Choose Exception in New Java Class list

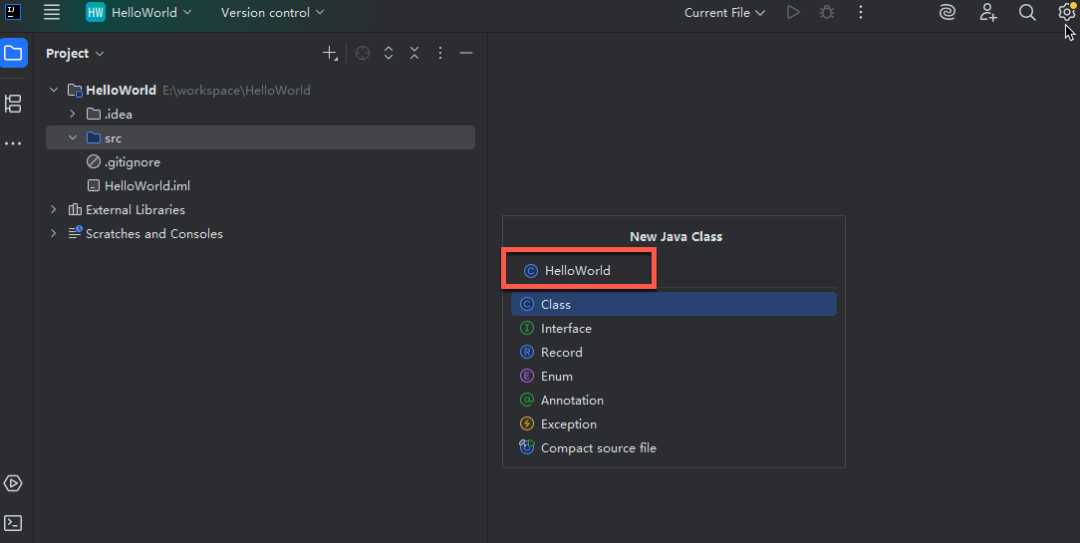pos(674,424)
